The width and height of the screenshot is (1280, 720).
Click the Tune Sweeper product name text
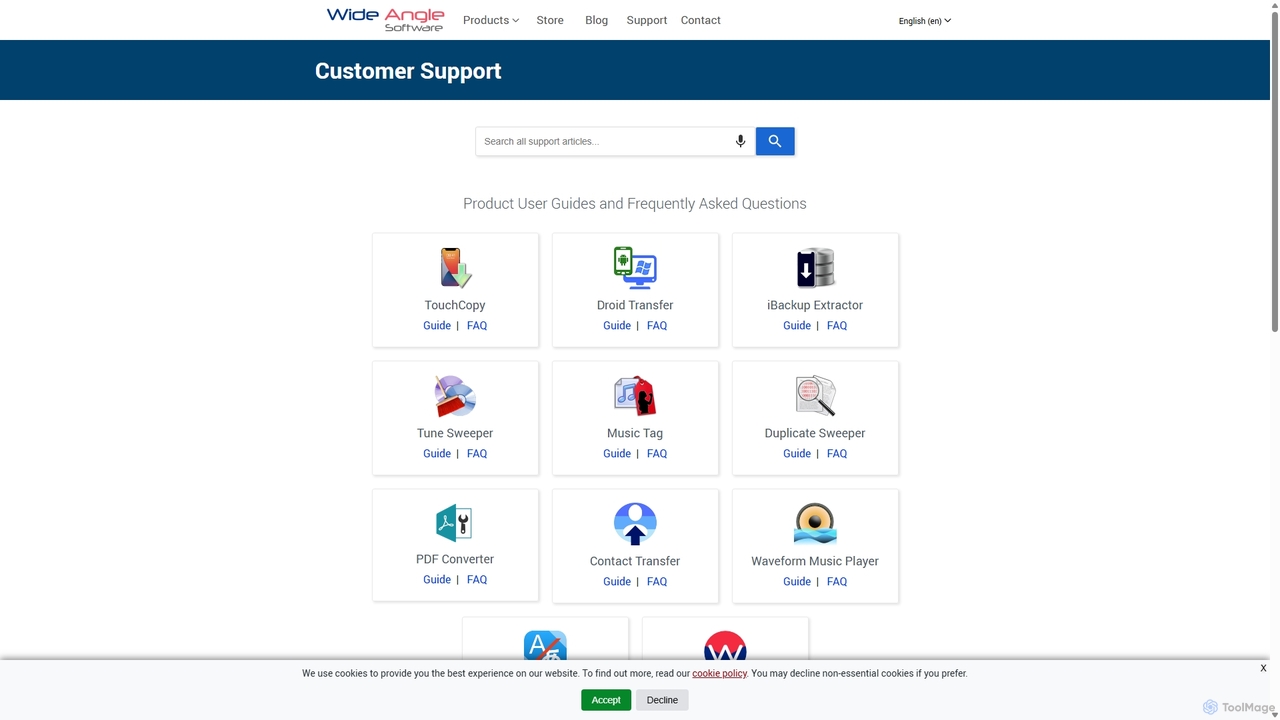click(455, 433)
